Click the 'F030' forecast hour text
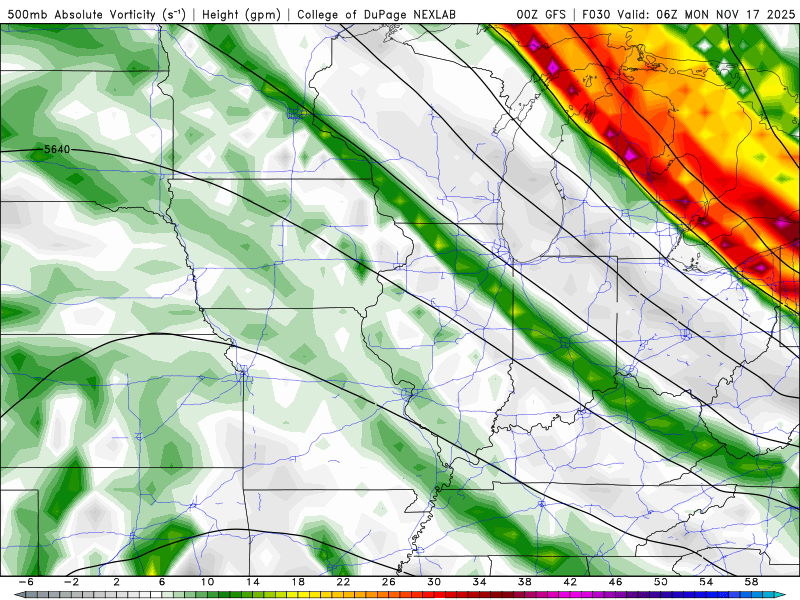The height and width of the screenshot is (600, 800). click(596, 15)
